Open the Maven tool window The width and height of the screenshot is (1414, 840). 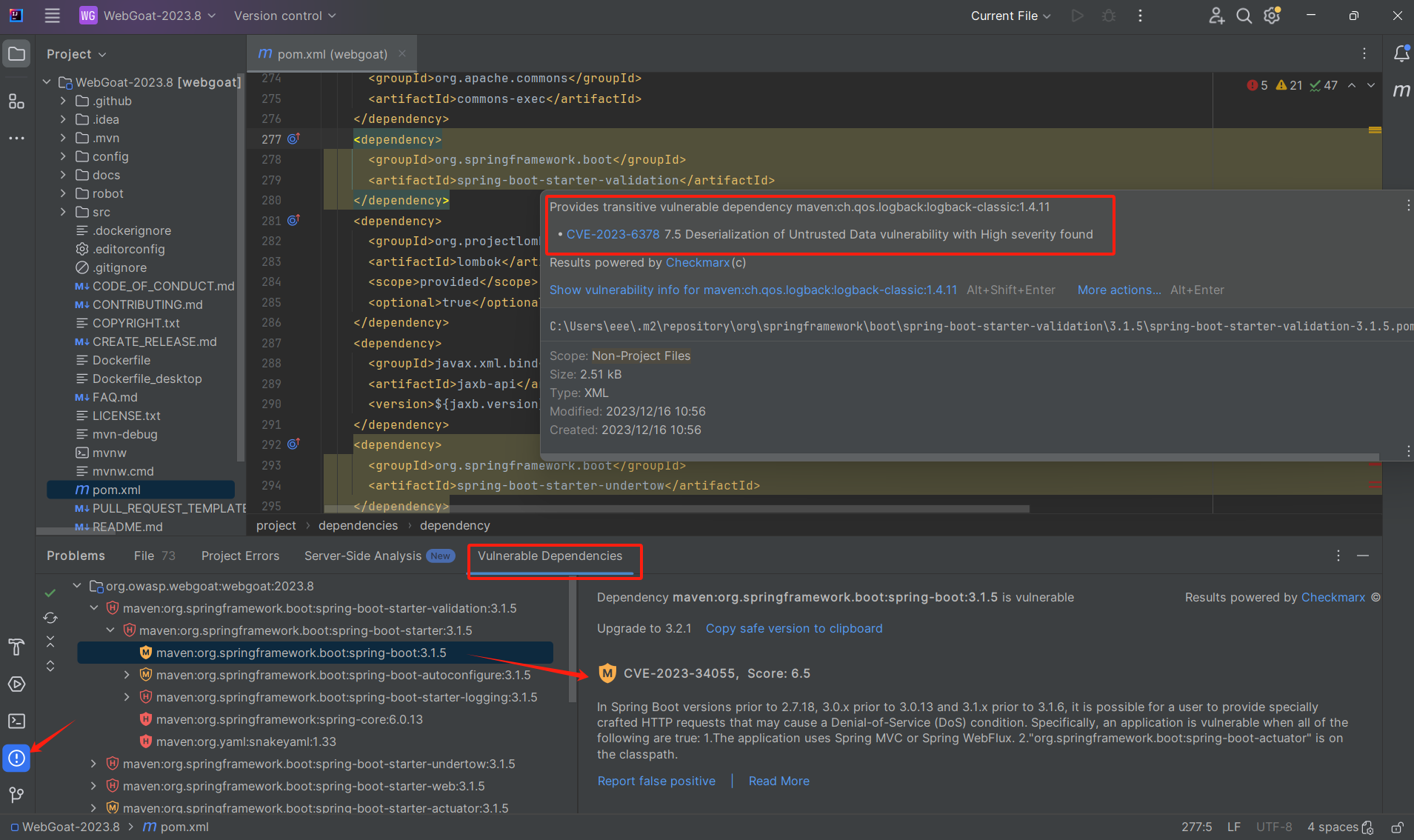1401,90
